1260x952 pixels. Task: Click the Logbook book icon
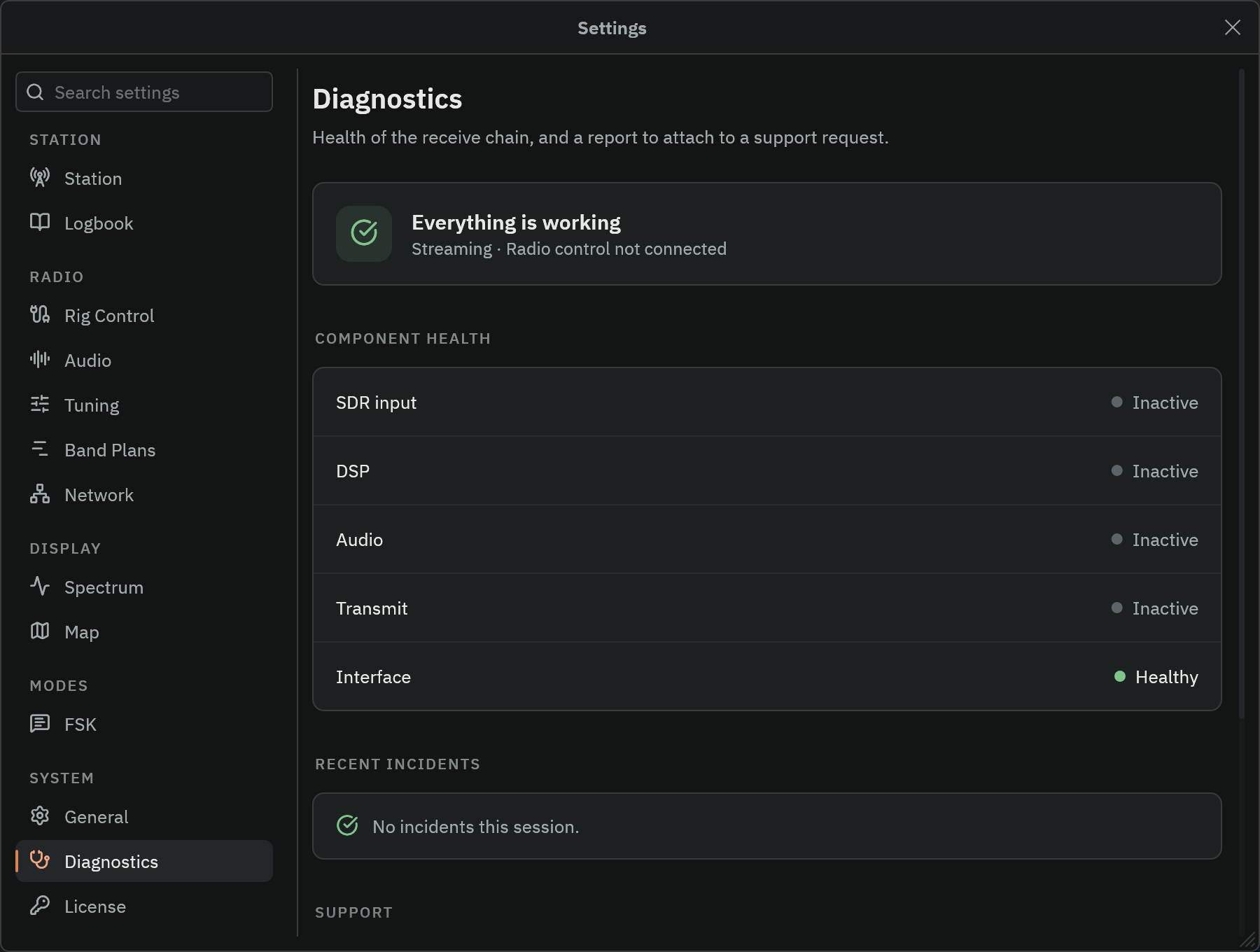point(40,223)
